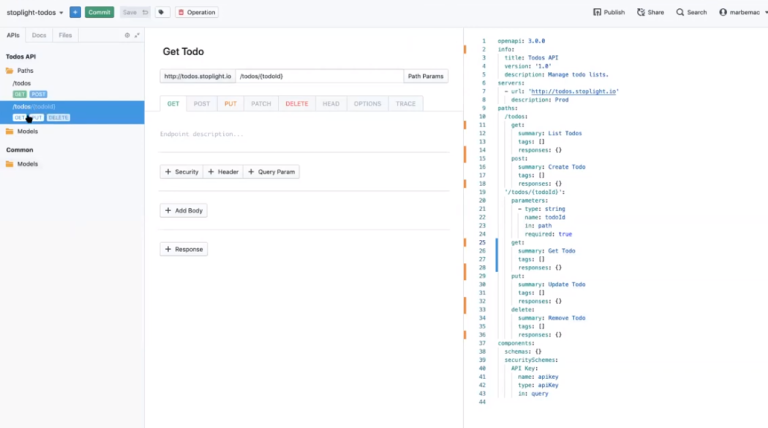Screen dimensions: 768x428
Task: Collapse the Paths folder under Todos API
Action: (20, 71)
